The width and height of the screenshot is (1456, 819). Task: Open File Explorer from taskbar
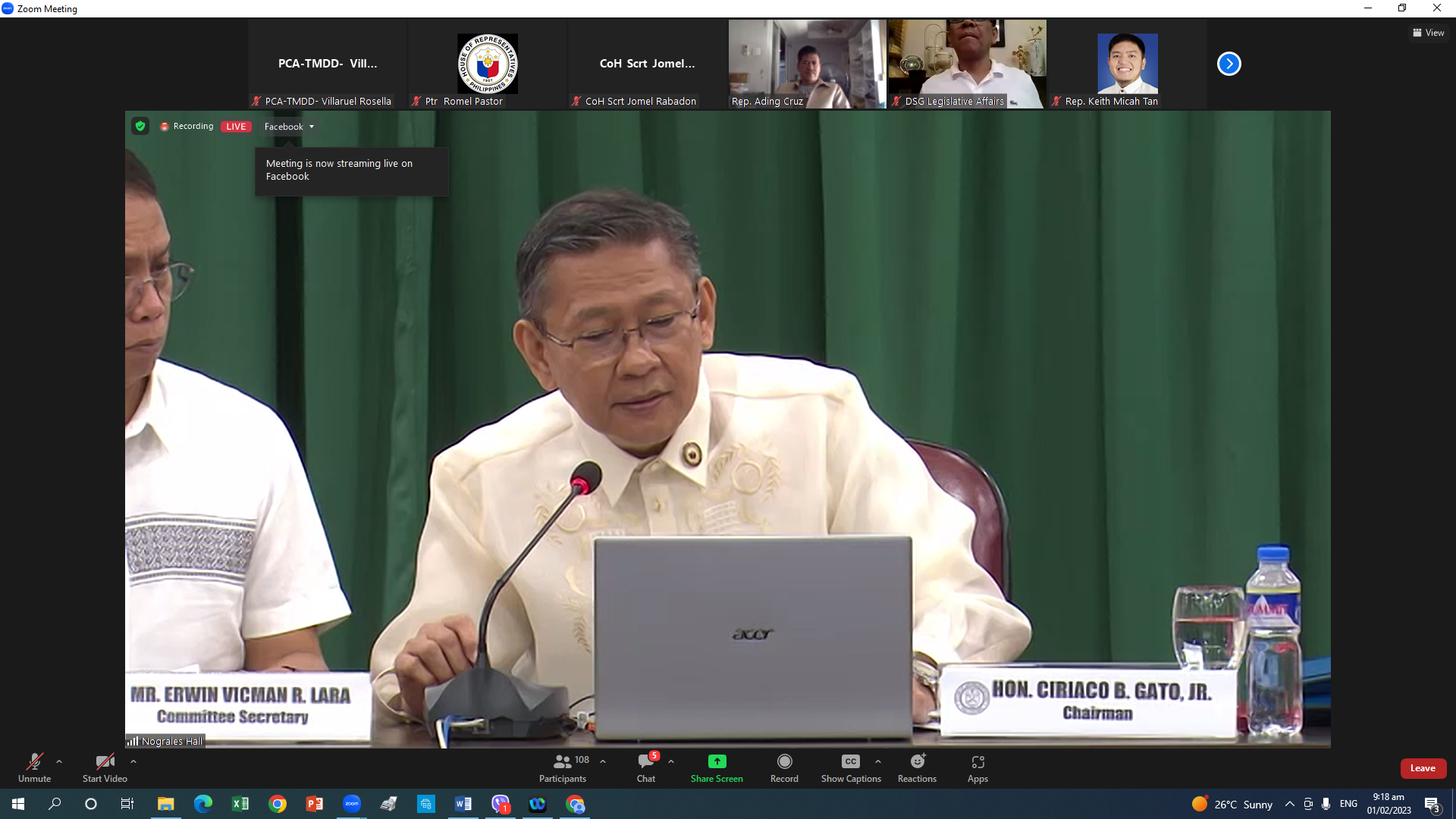[165, 804]
